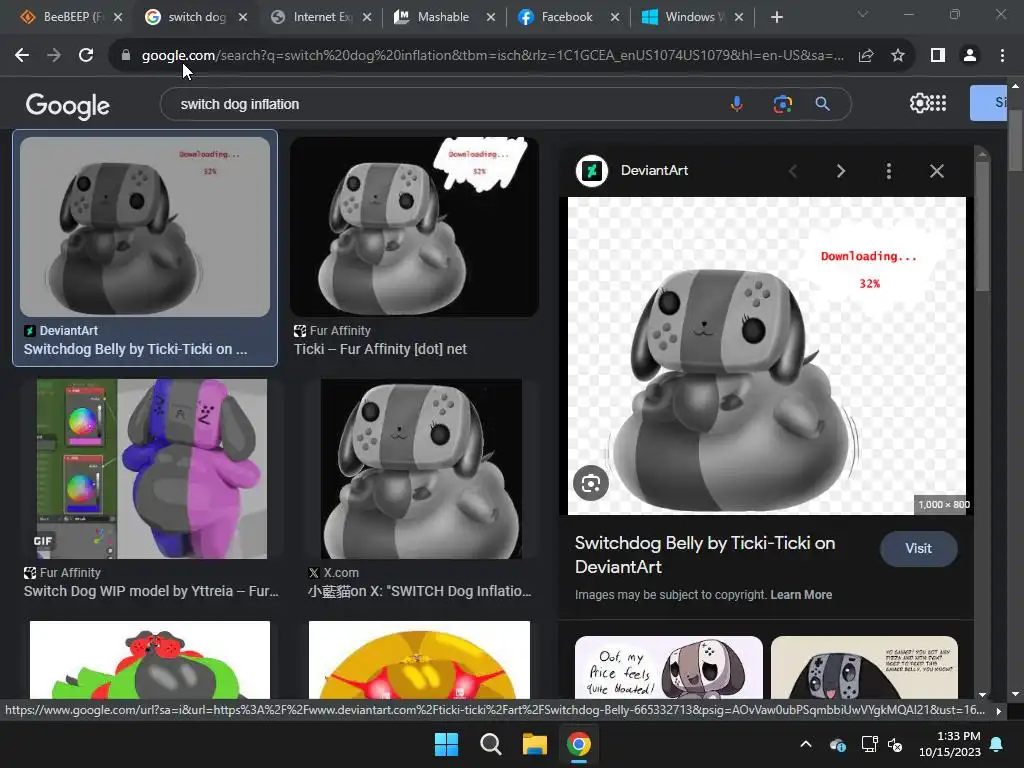
Task: Click the Visit button
Action: tap(918, 549)
